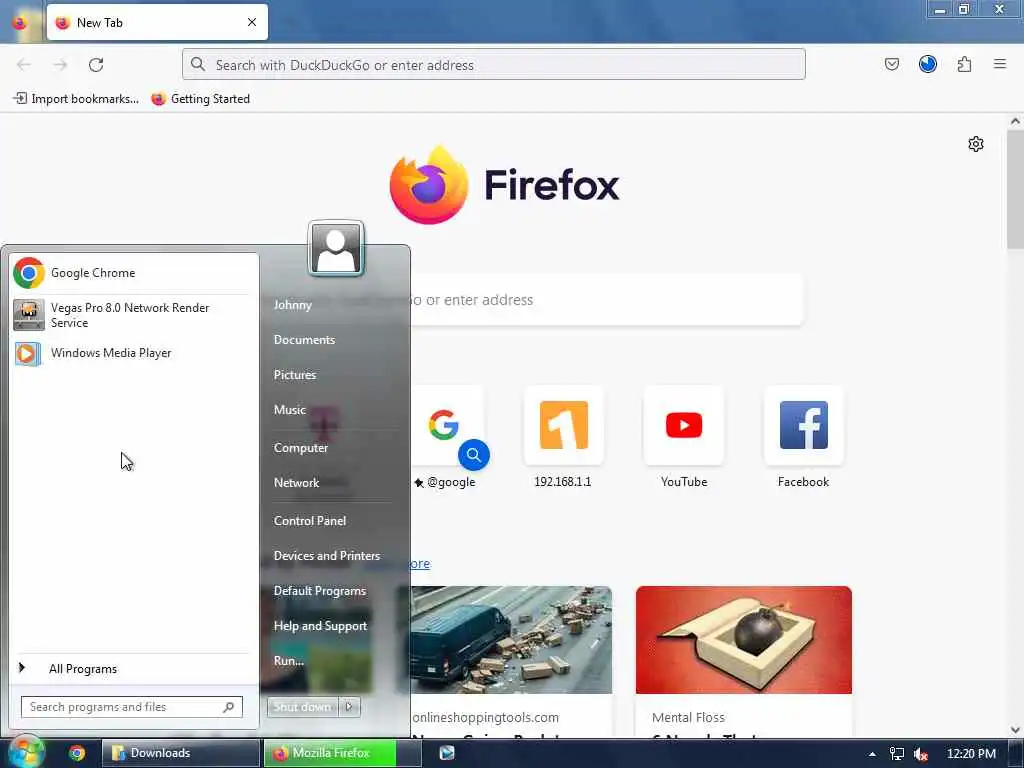This screenshot has width=1024, height=768.
Task: Click the user account picture
Action: click(336, 248)
